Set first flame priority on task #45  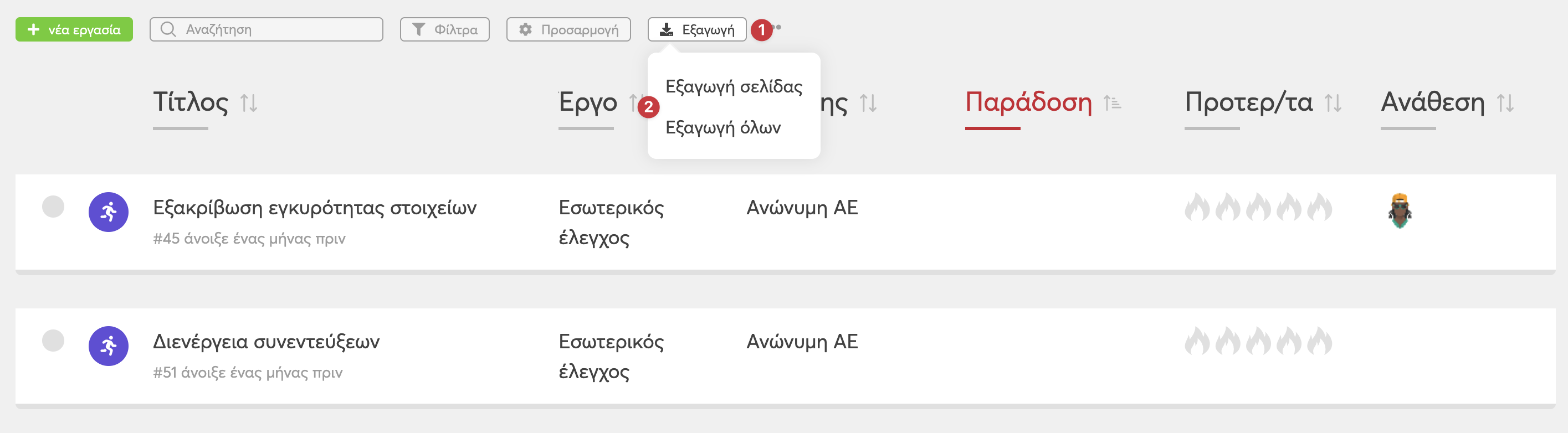click(1197, 208)
